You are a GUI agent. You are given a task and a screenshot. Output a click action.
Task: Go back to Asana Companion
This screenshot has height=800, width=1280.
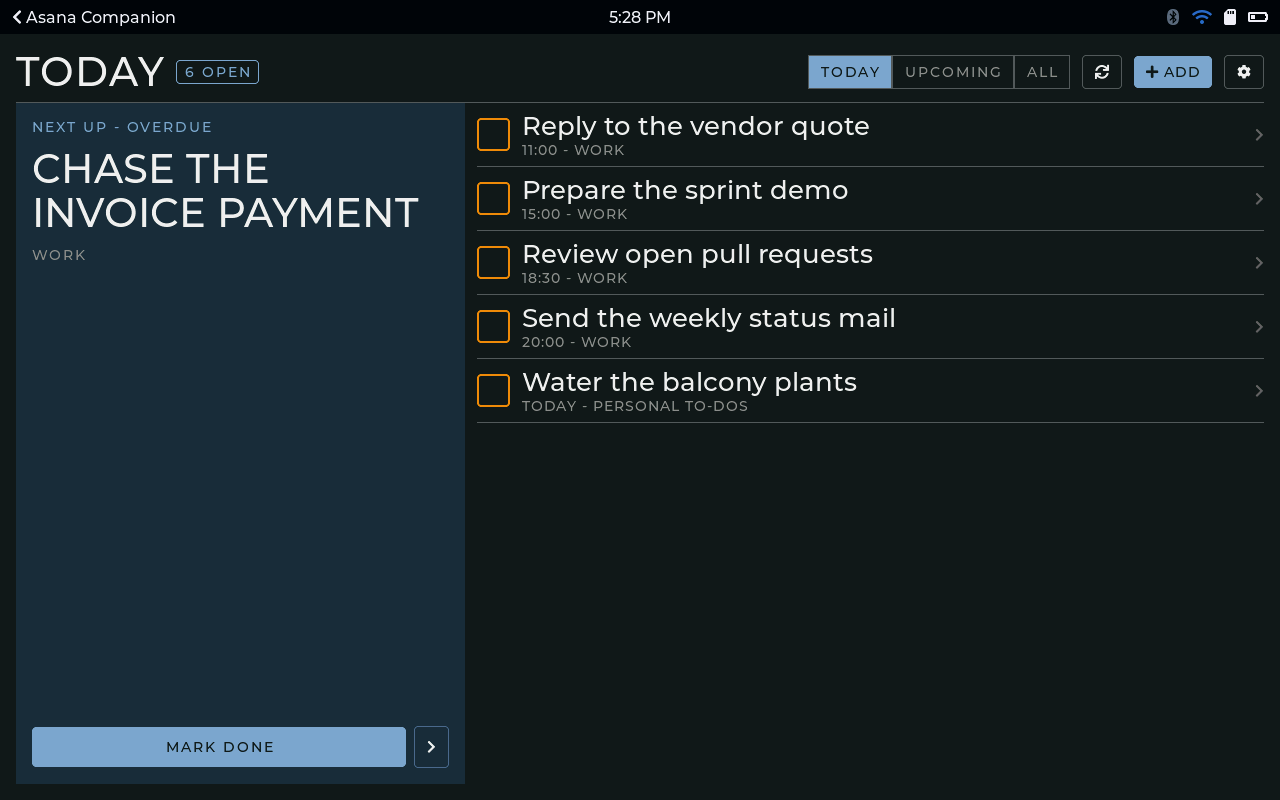pos(94,17)
